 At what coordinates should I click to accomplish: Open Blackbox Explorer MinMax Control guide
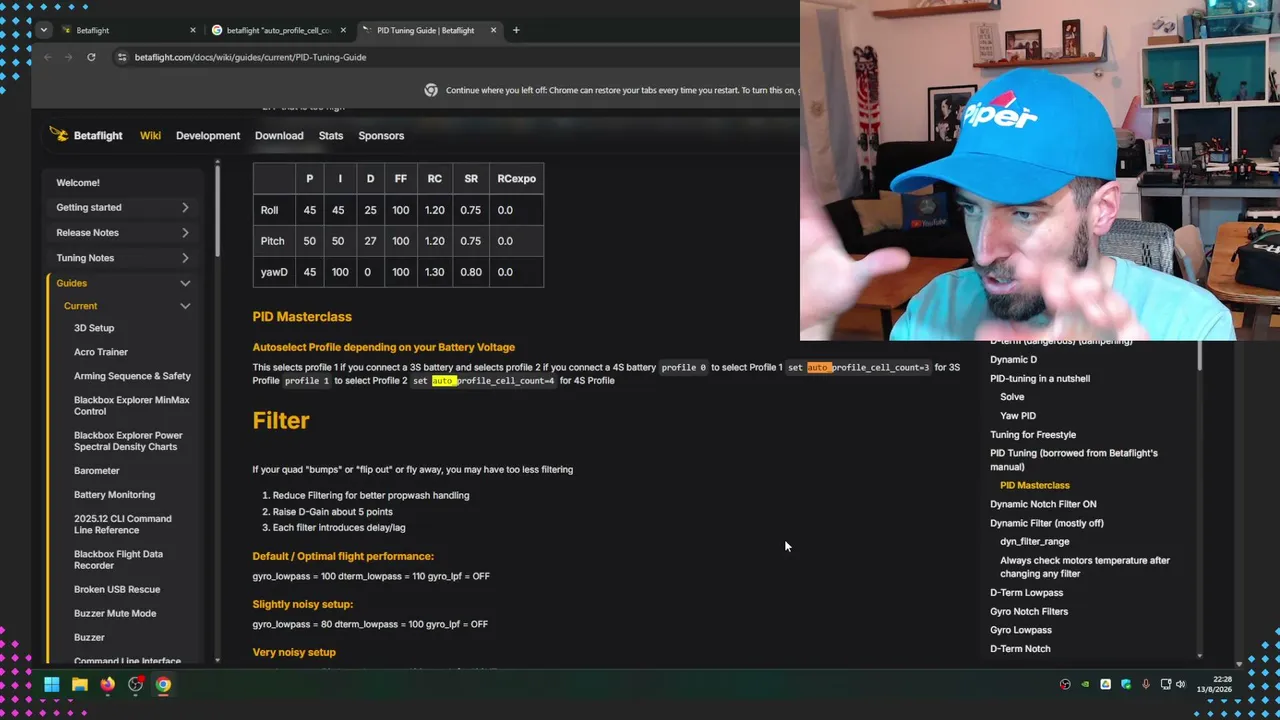tap(131, 405)
